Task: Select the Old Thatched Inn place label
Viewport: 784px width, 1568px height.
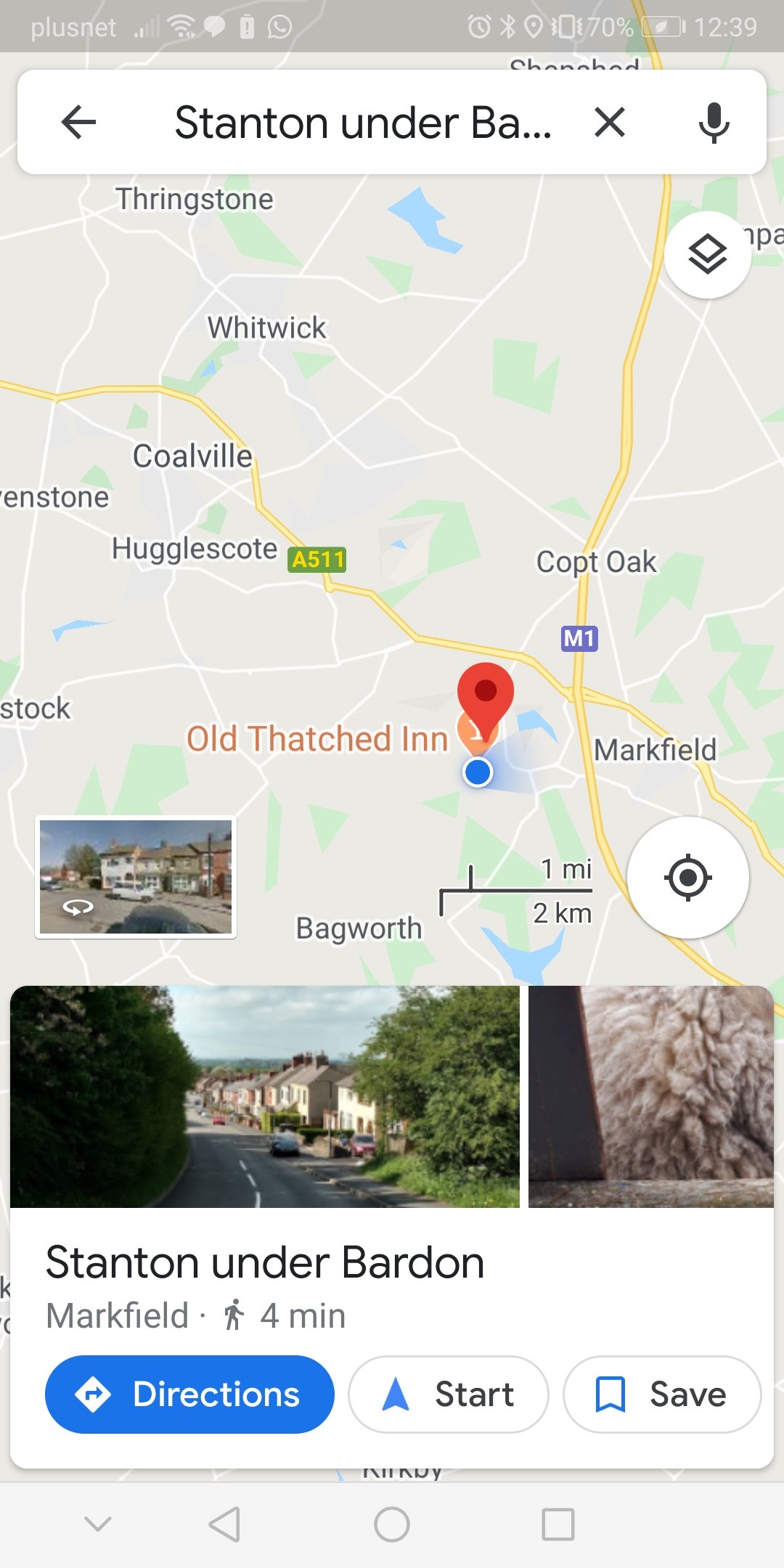Action: click(317, 738)
